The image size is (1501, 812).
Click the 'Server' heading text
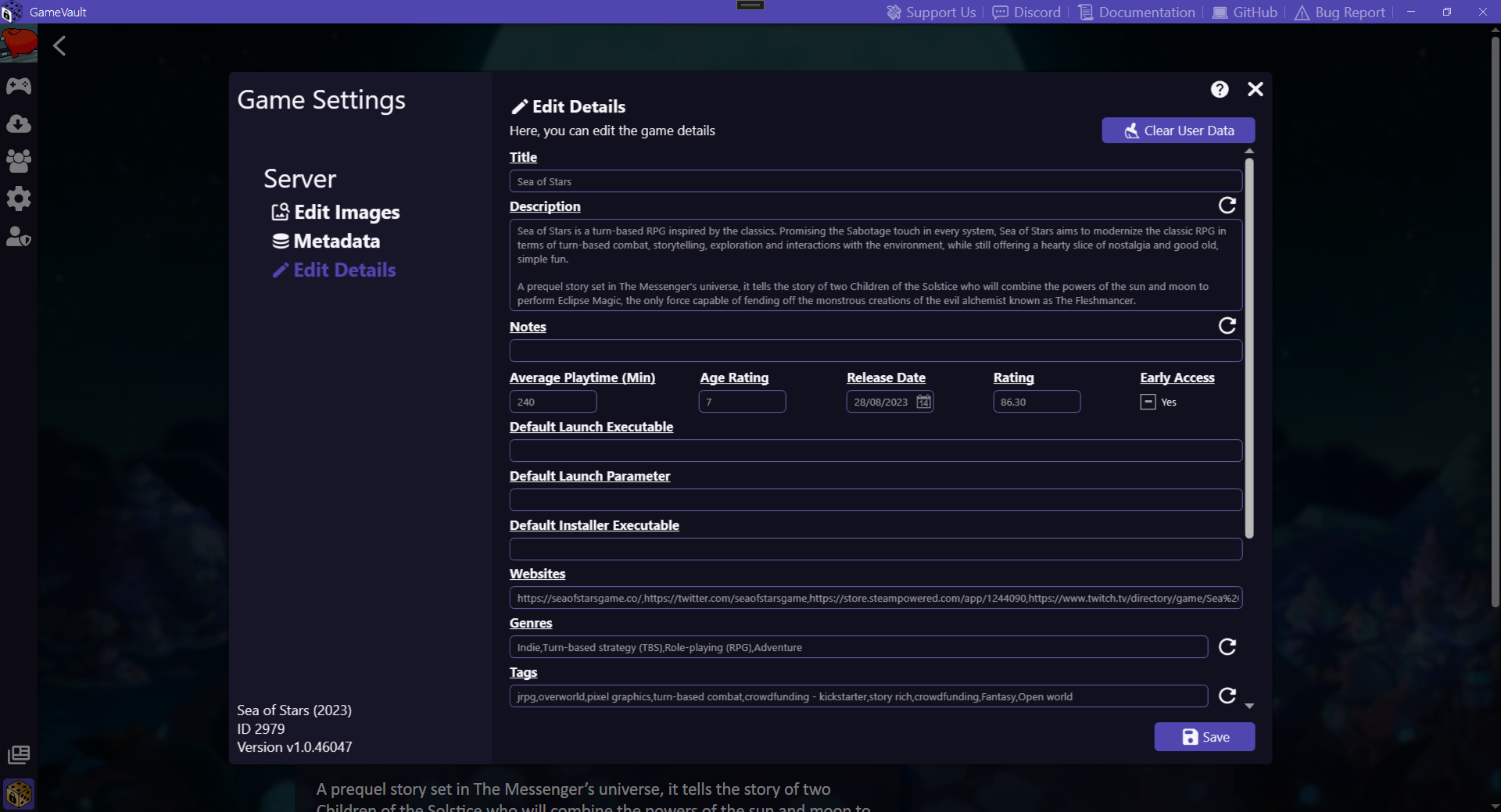click(x=300, y=179)
